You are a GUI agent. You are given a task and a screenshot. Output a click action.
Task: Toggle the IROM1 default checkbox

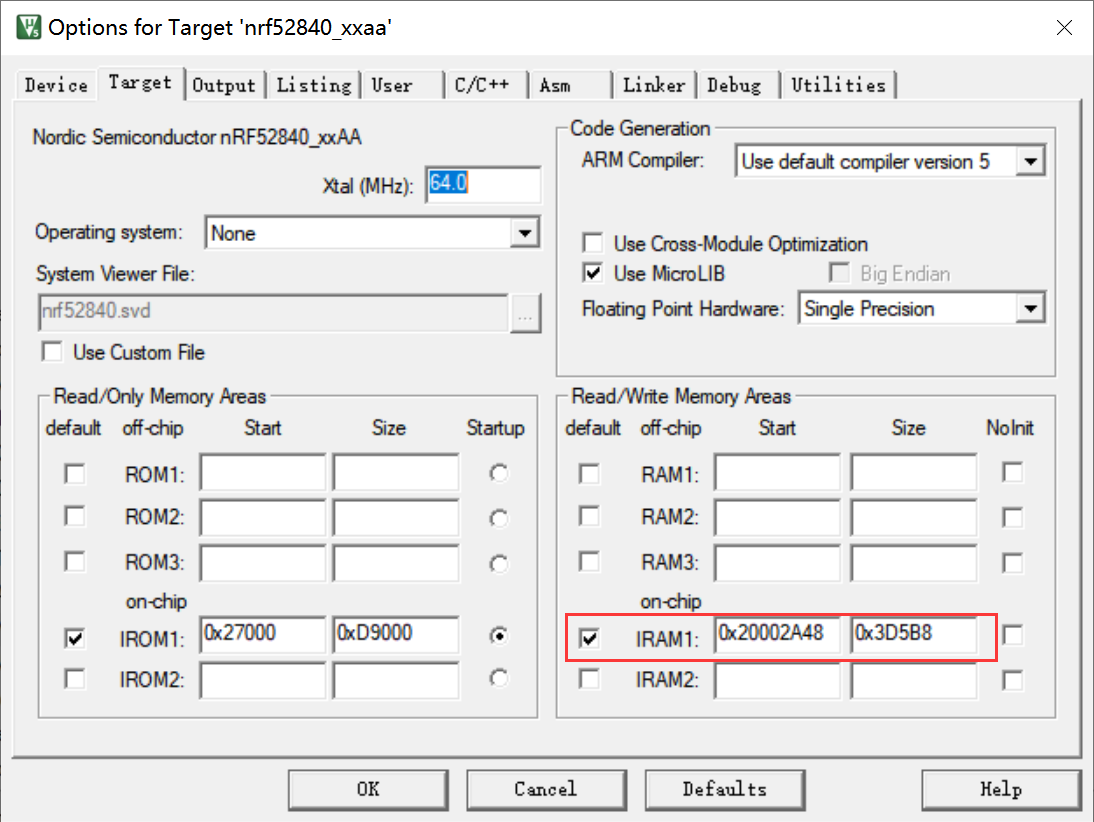click(x=75, y=638)
